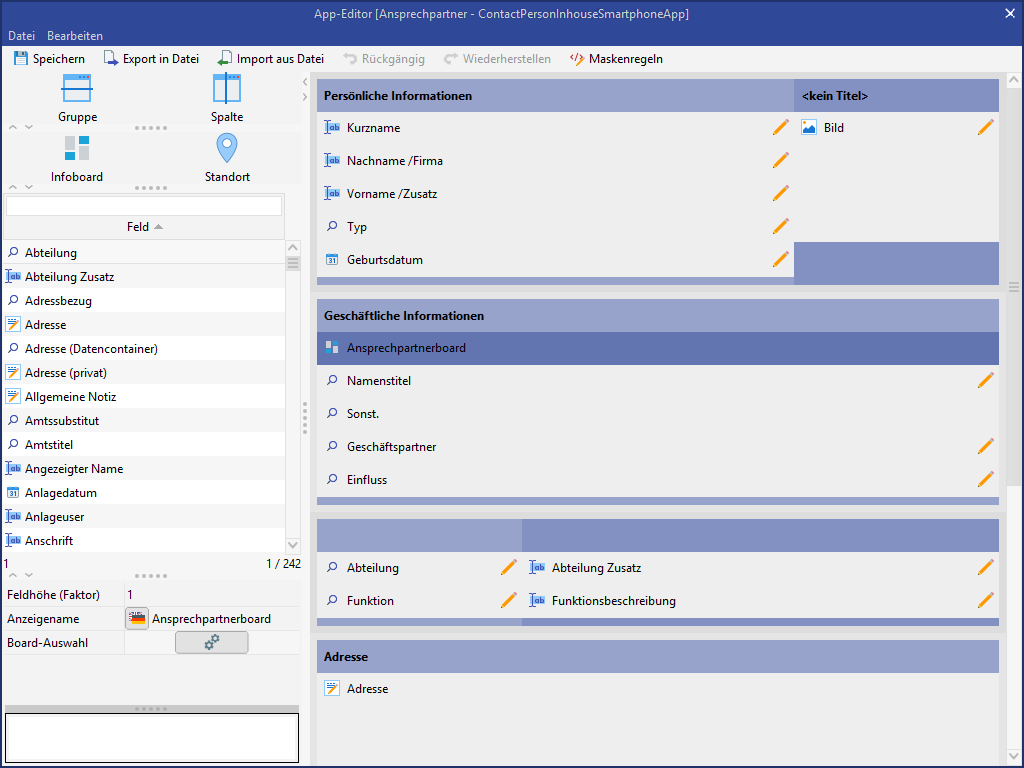The image size is (1024, 768).
Task: Open the Datei menu
Action: pyautogui.click(x=21, y=36)
